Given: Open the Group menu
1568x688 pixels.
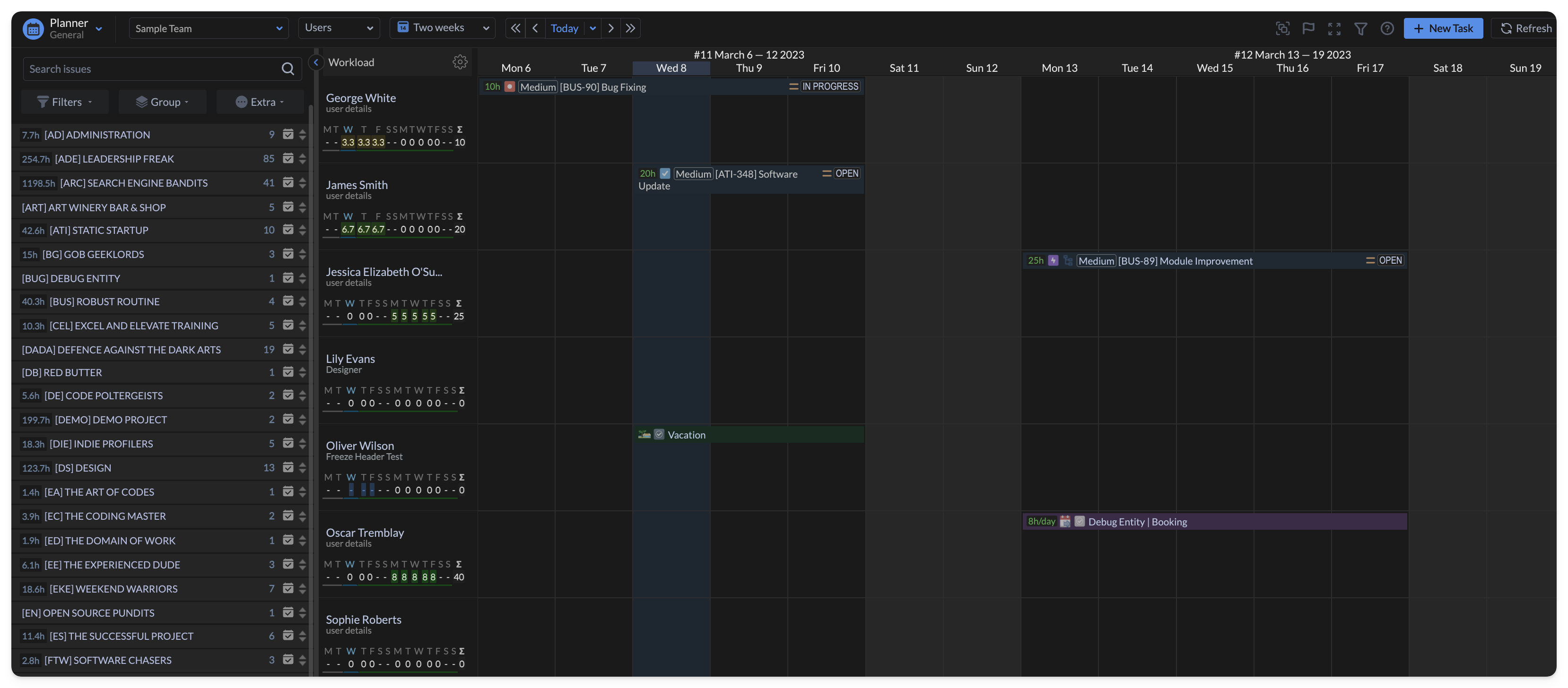Looking at the screenshot, I should pos(162,102).
